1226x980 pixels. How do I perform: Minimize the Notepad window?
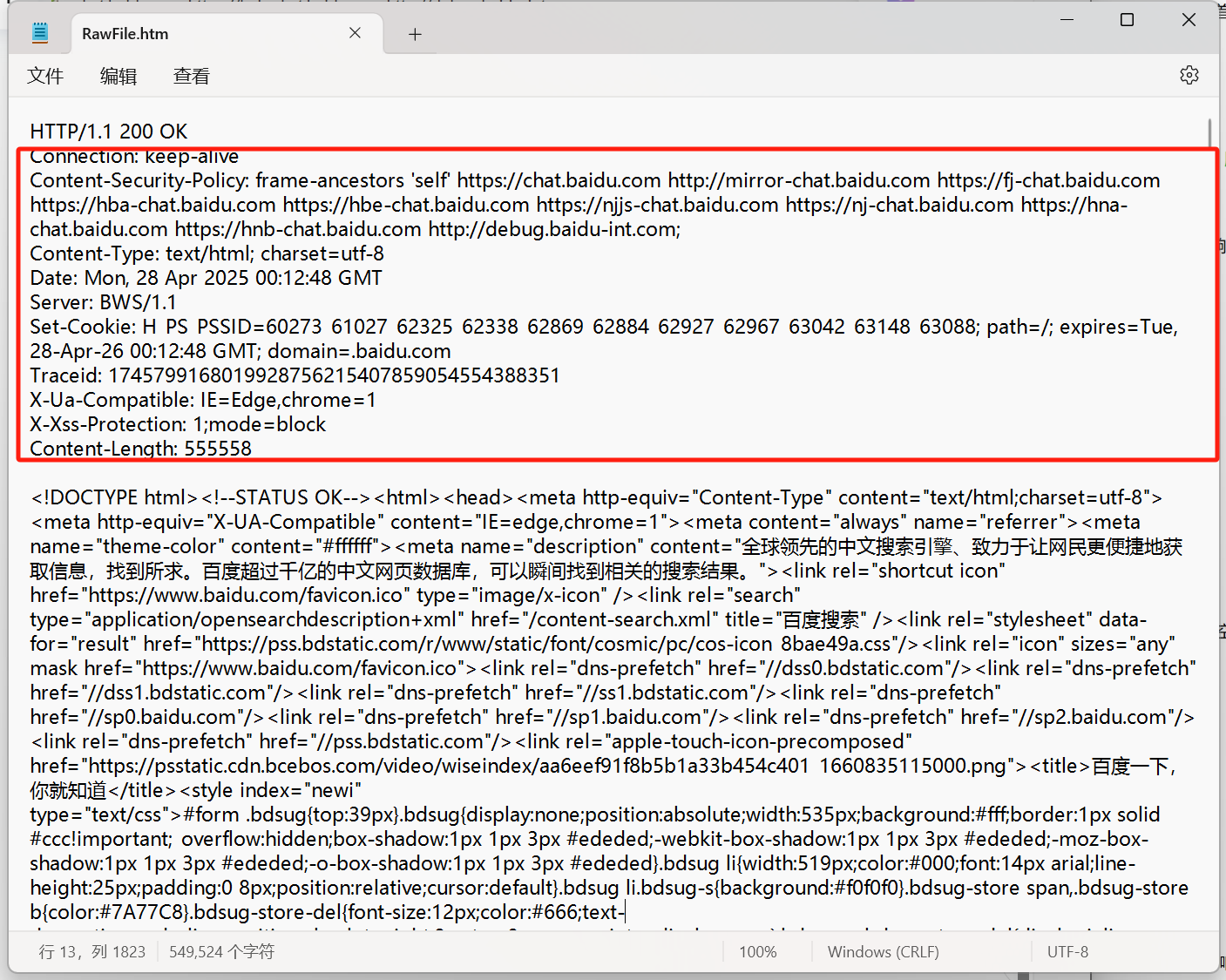coord(1067,19)
